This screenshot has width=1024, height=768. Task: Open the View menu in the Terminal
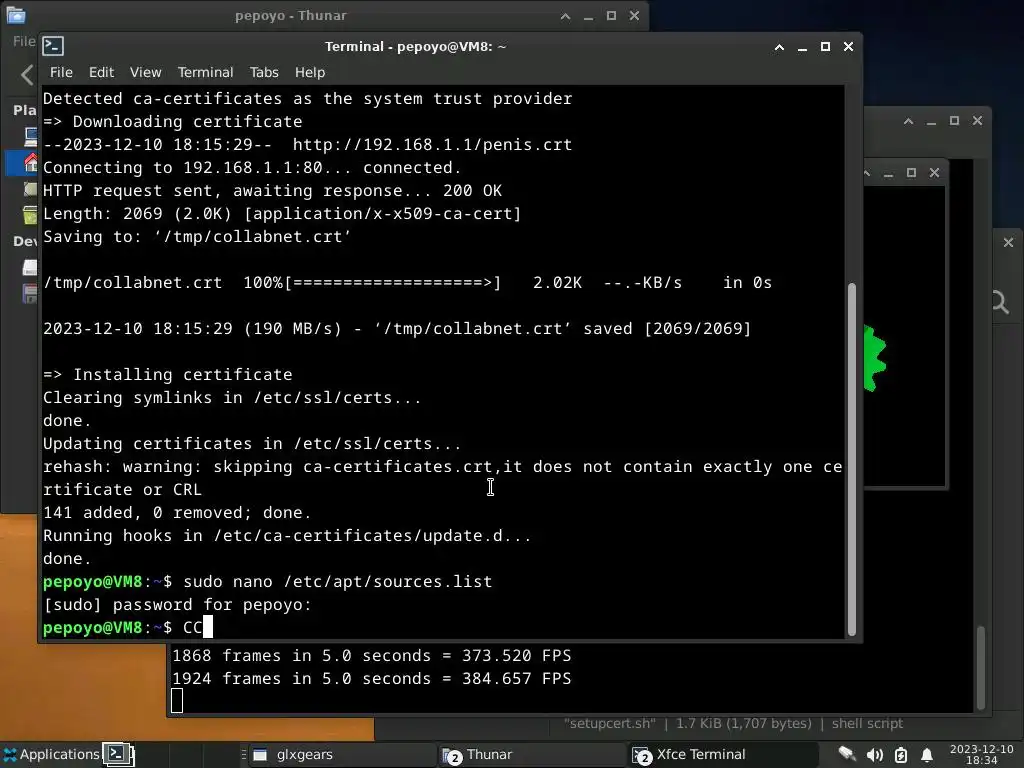tap(145, 72)
